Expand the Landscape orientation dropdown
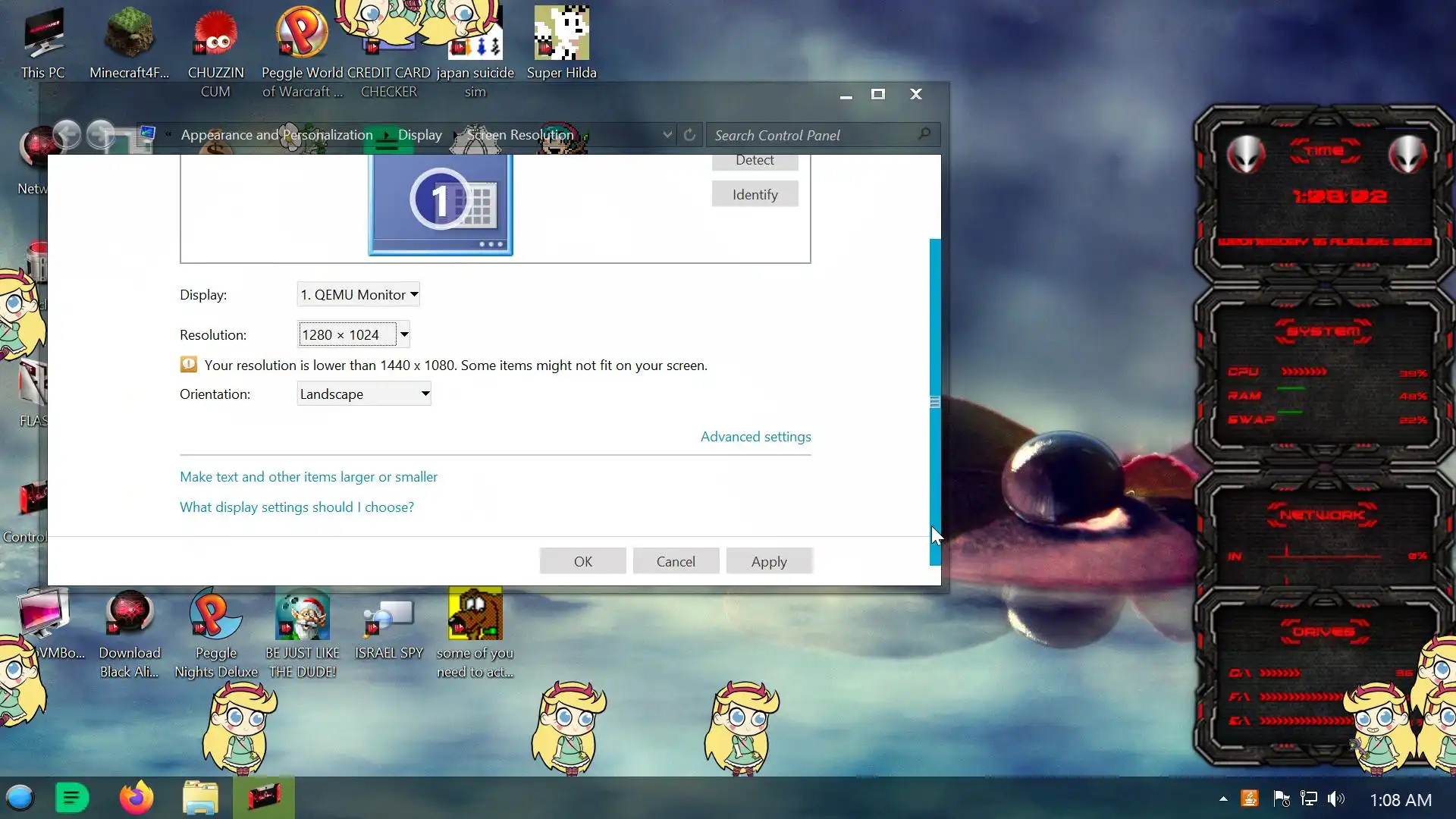Viewport: 1456px width, 819px height. (364, 394)
